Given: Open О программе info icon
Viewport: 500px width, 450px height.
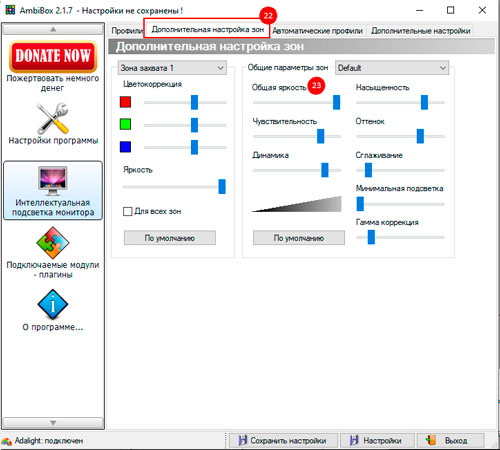Looking at the screenshot, I should (53, 305).
